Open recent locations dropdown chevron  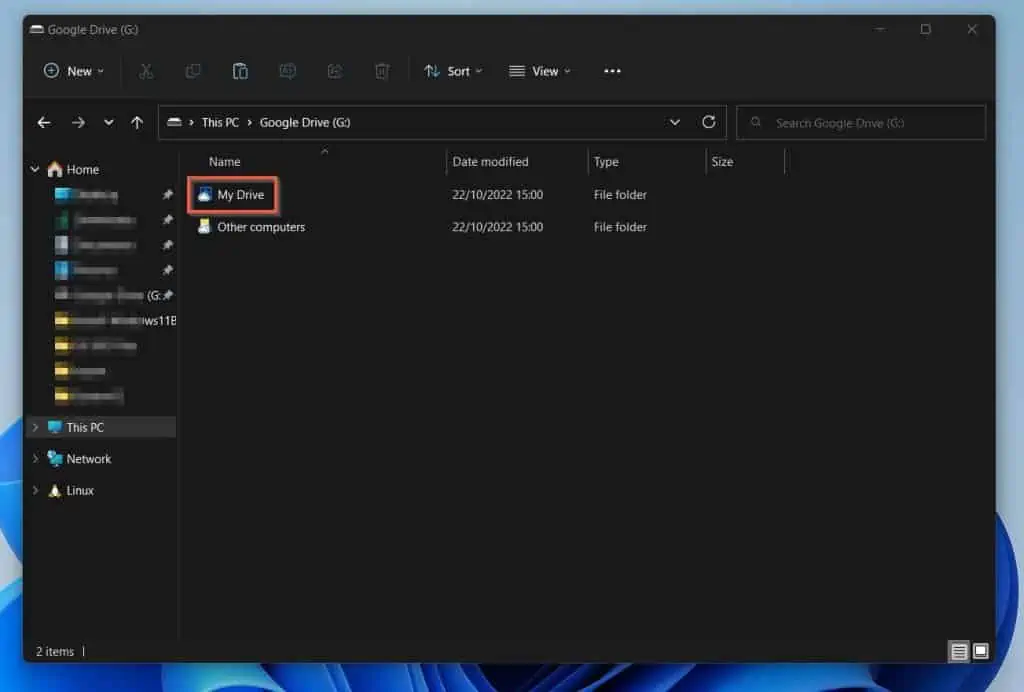pyautogui.click(x=108, y=122)
